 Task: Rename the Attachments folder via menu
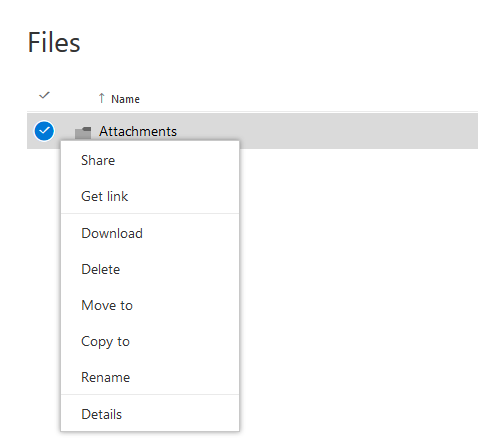click(150, 377)
